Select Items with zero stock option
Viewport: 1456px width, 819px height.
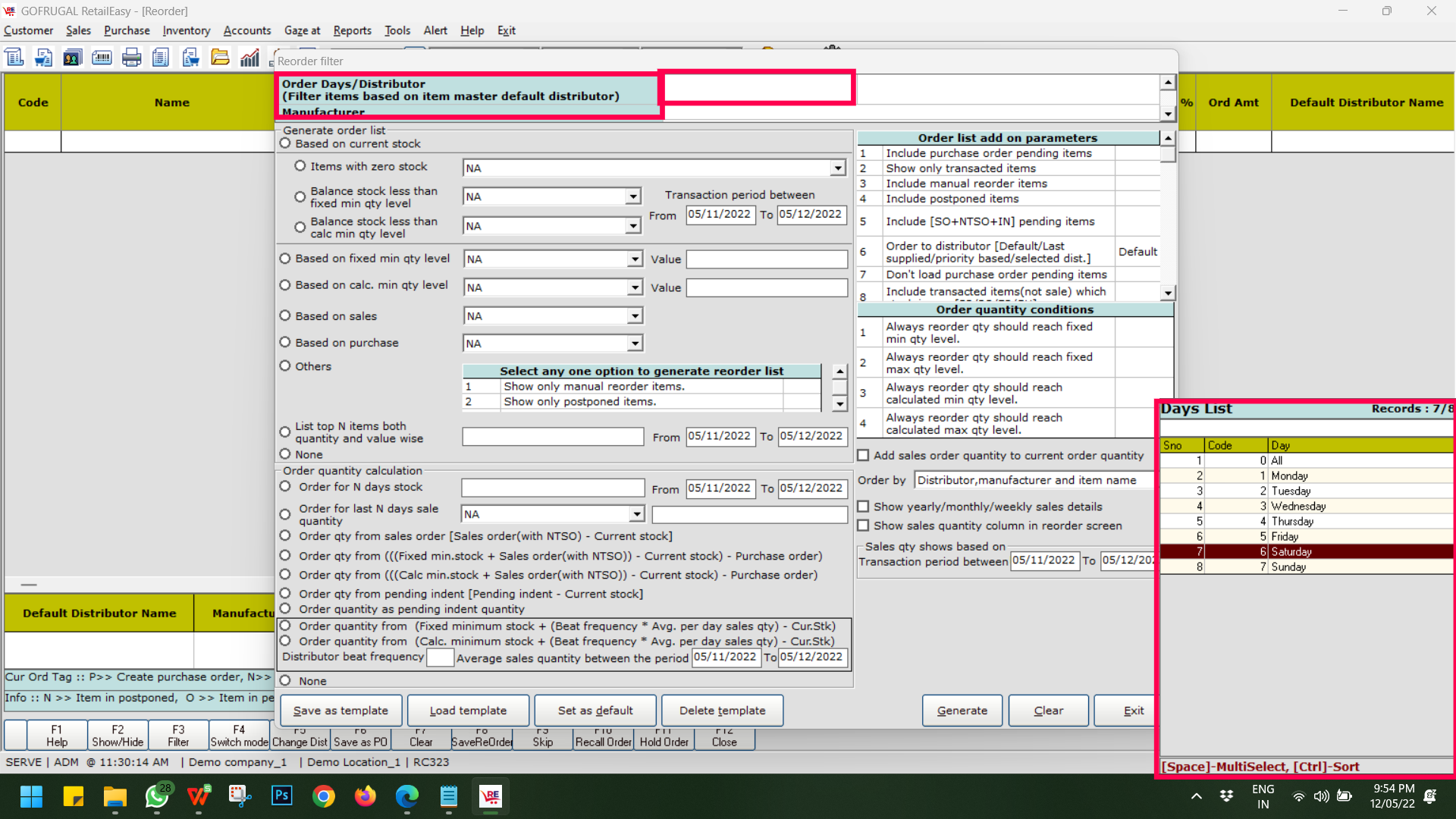click(x=300, y=166)
